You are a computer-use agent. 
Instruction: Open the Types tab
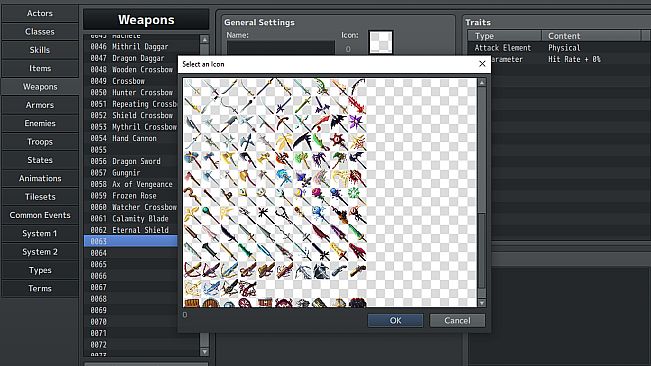40,270
